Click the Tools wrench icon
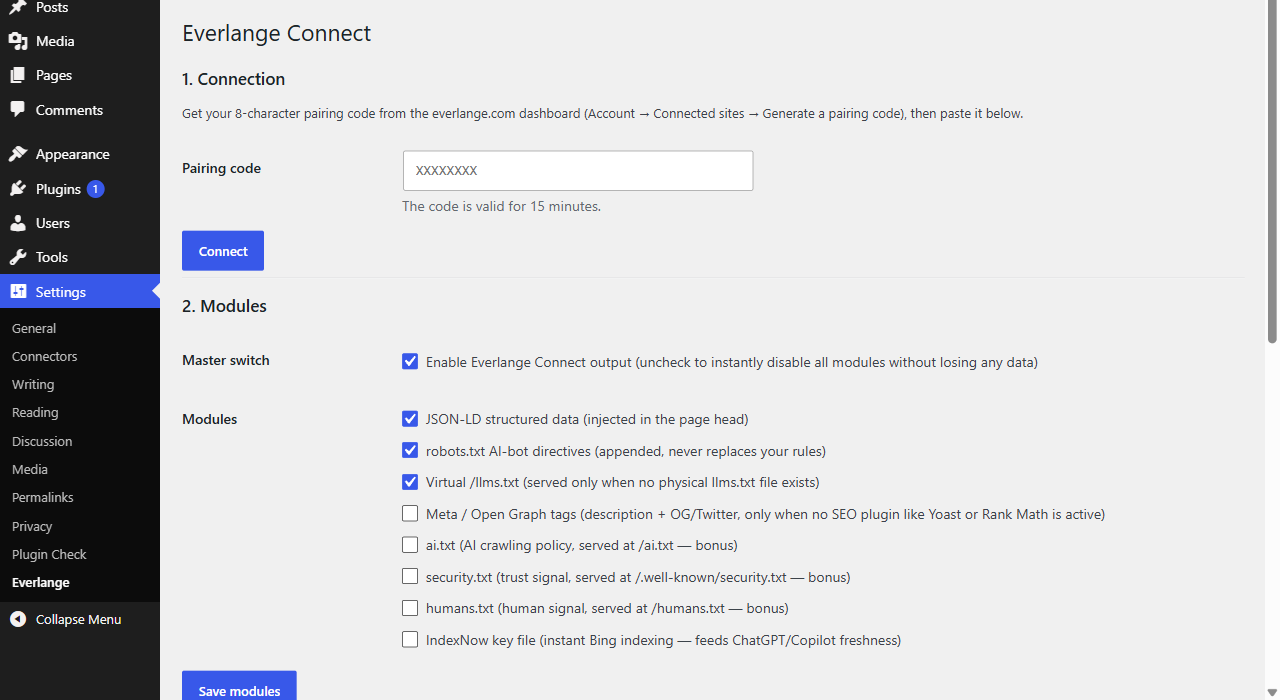Screen dimensions: 1280x700 point(18,257)
